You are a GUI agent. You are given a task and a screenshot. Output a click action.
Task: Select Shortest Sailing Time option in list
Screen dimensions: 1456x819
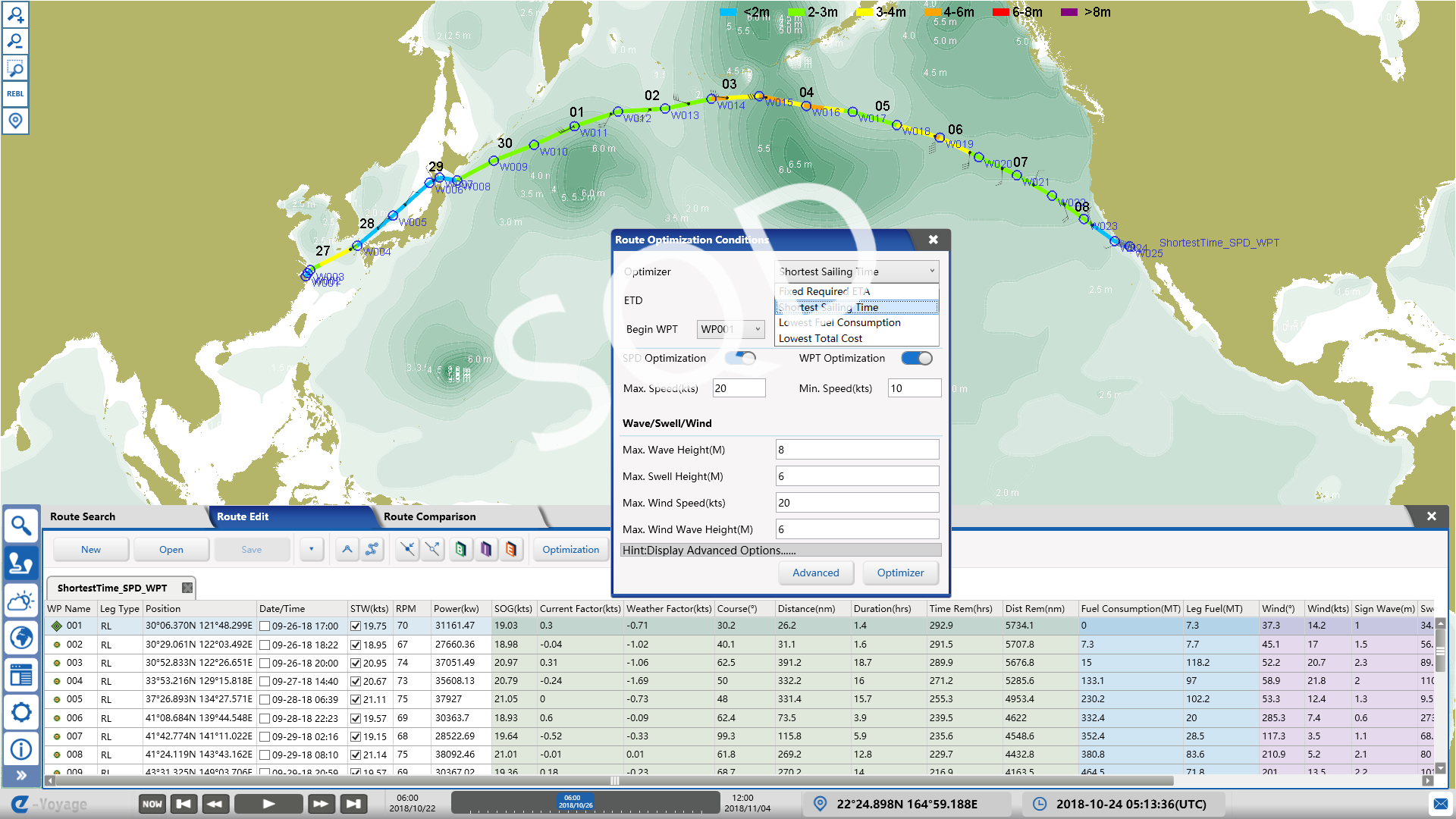[x=857, y=307]
